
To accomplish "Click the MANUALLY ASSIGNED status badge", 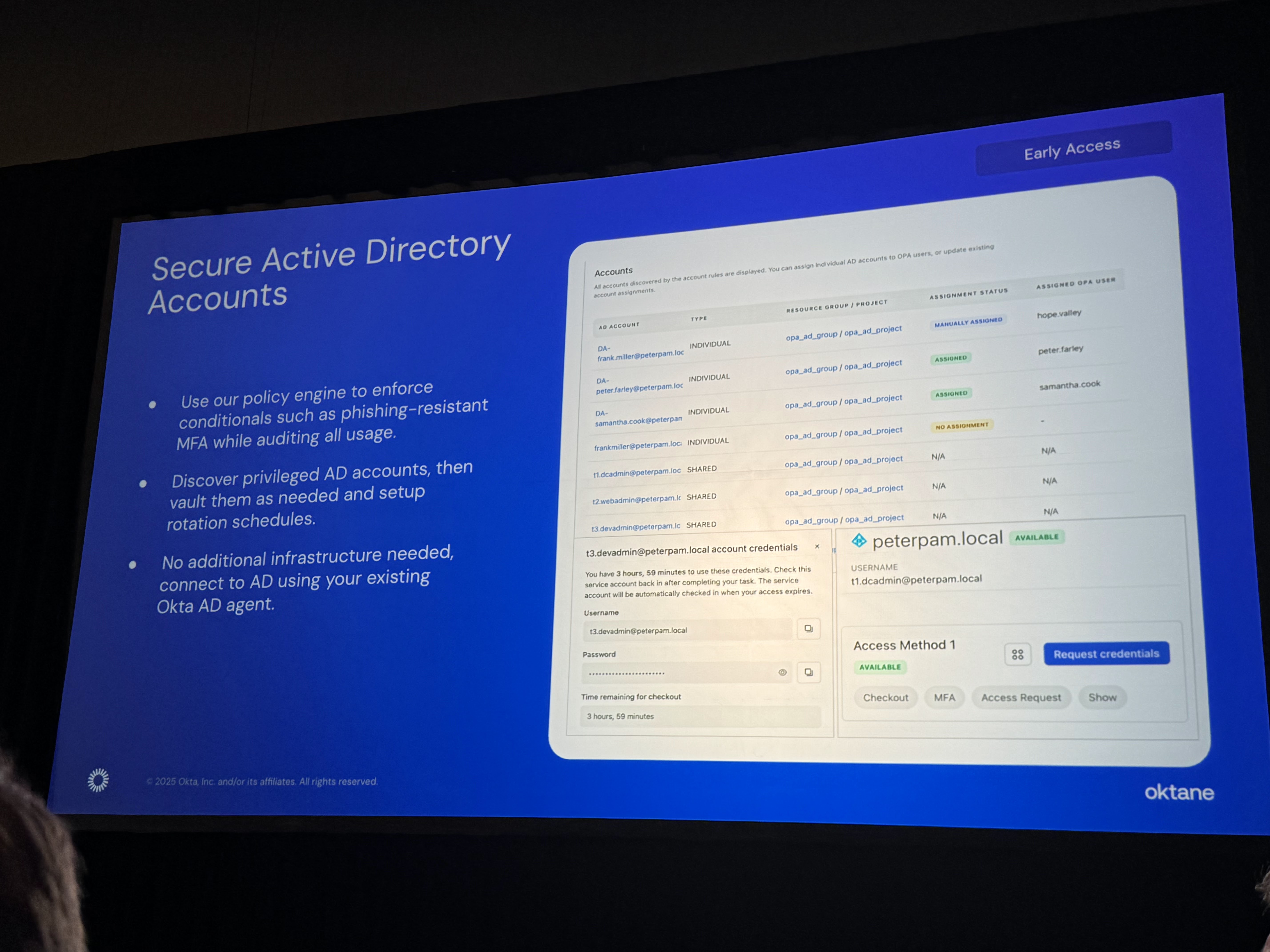I will (968, 322).
